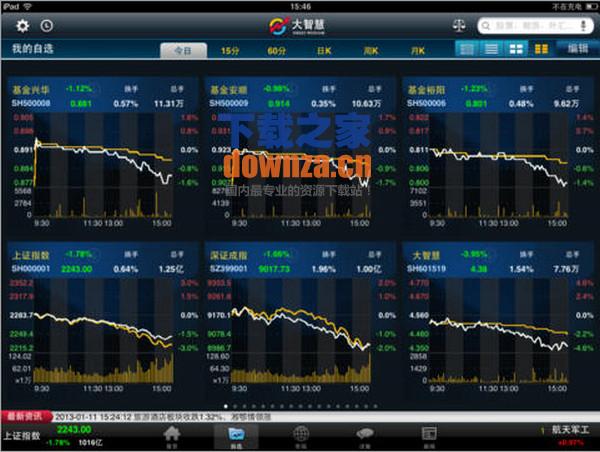Select the yellow six-grid layout view

point(541,49)
